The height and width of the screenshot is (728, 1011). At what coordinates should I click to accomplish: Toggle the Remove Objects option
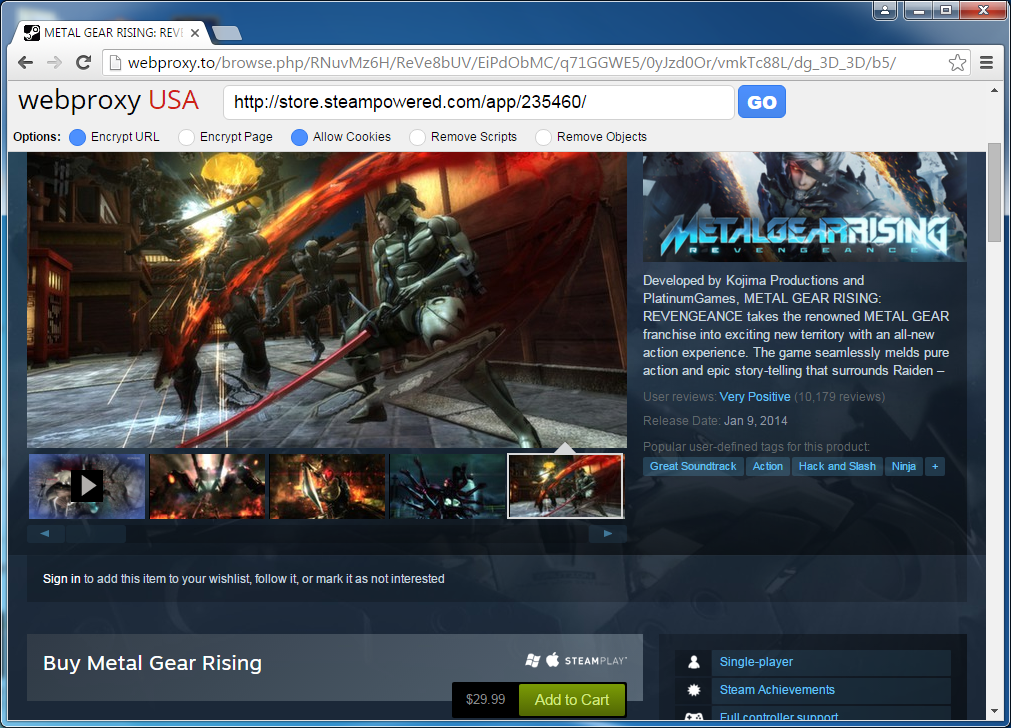coord(544,137)
